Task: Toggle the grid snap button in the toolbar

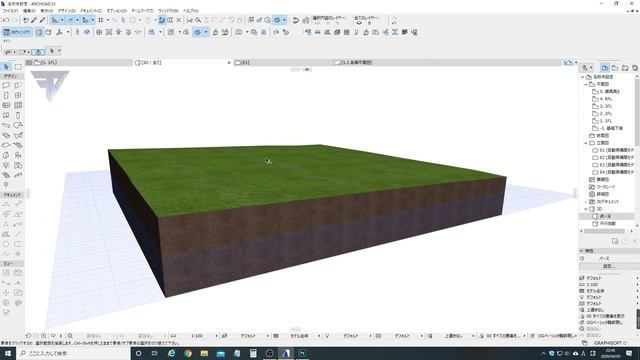Action: pos(100,20)
